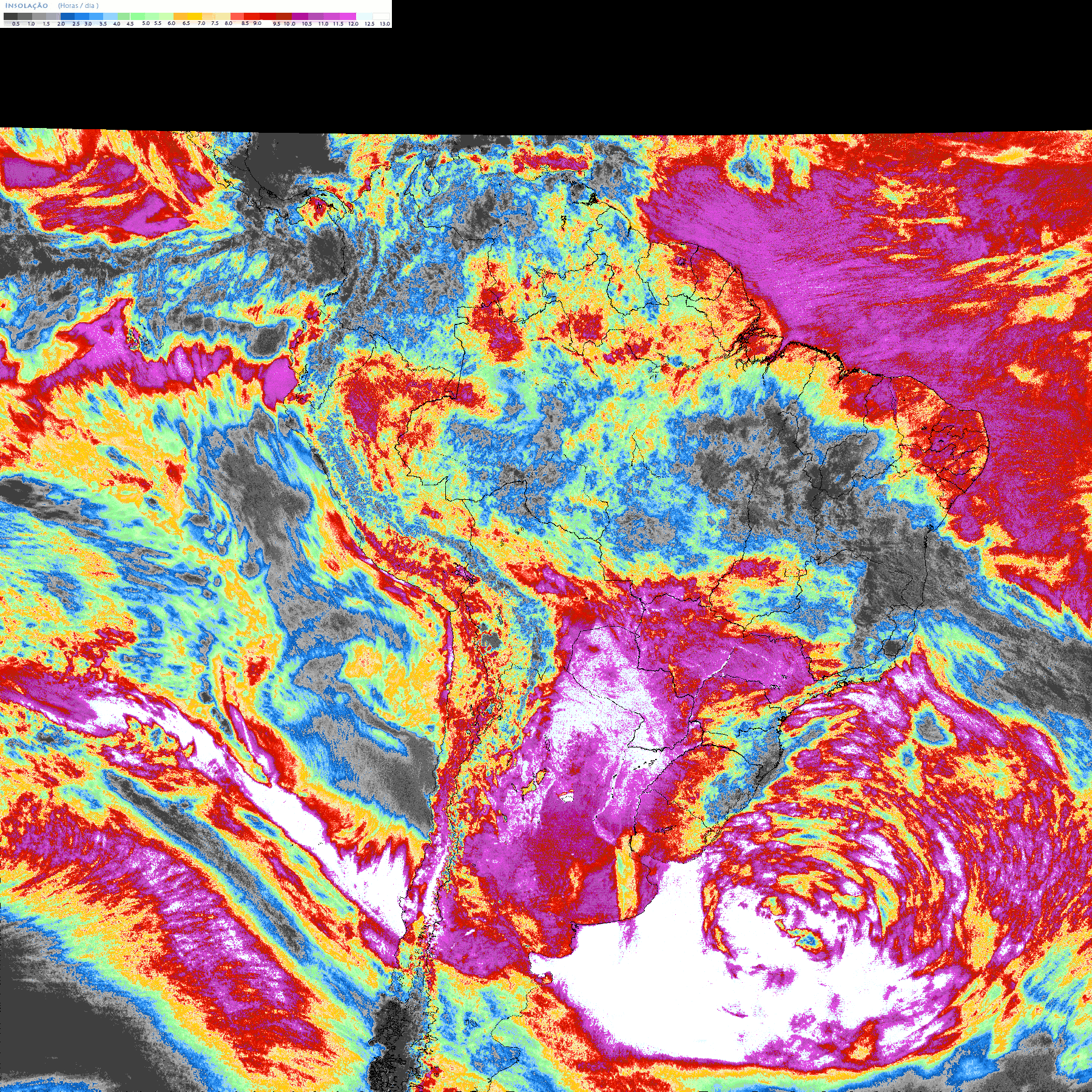Viewport: 1092px width, 1092px height.
Task: Pick the darkest gray legend swatch
Action: pos(10,16)
